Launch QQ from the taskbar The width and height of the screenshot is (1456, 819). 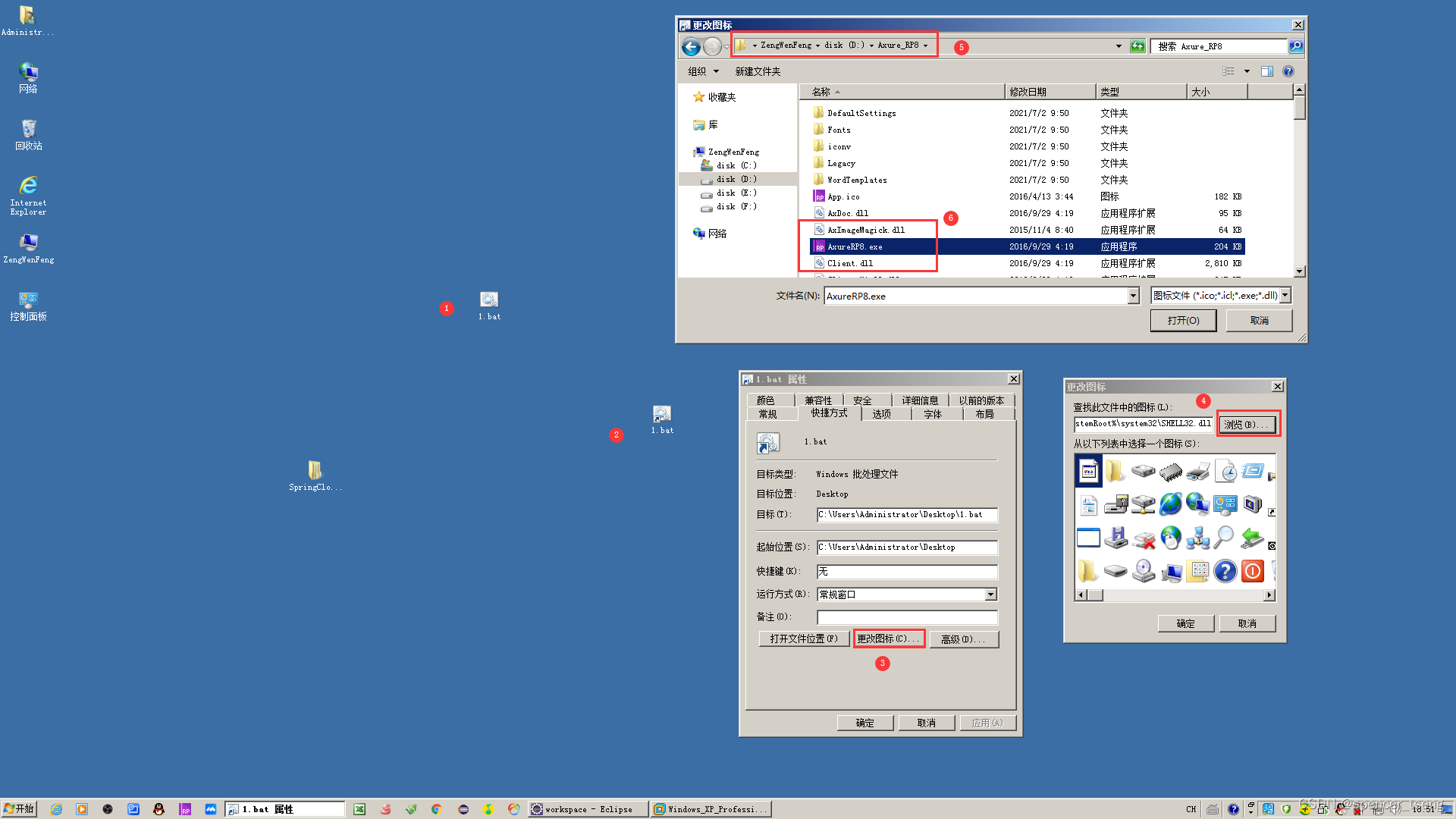coord(158,809)
